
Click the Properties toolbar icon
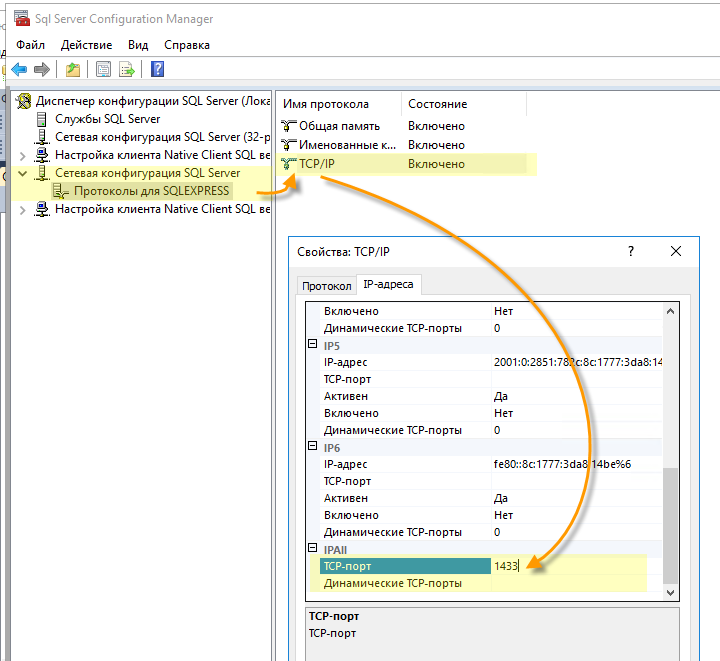[x=103, y=69]
